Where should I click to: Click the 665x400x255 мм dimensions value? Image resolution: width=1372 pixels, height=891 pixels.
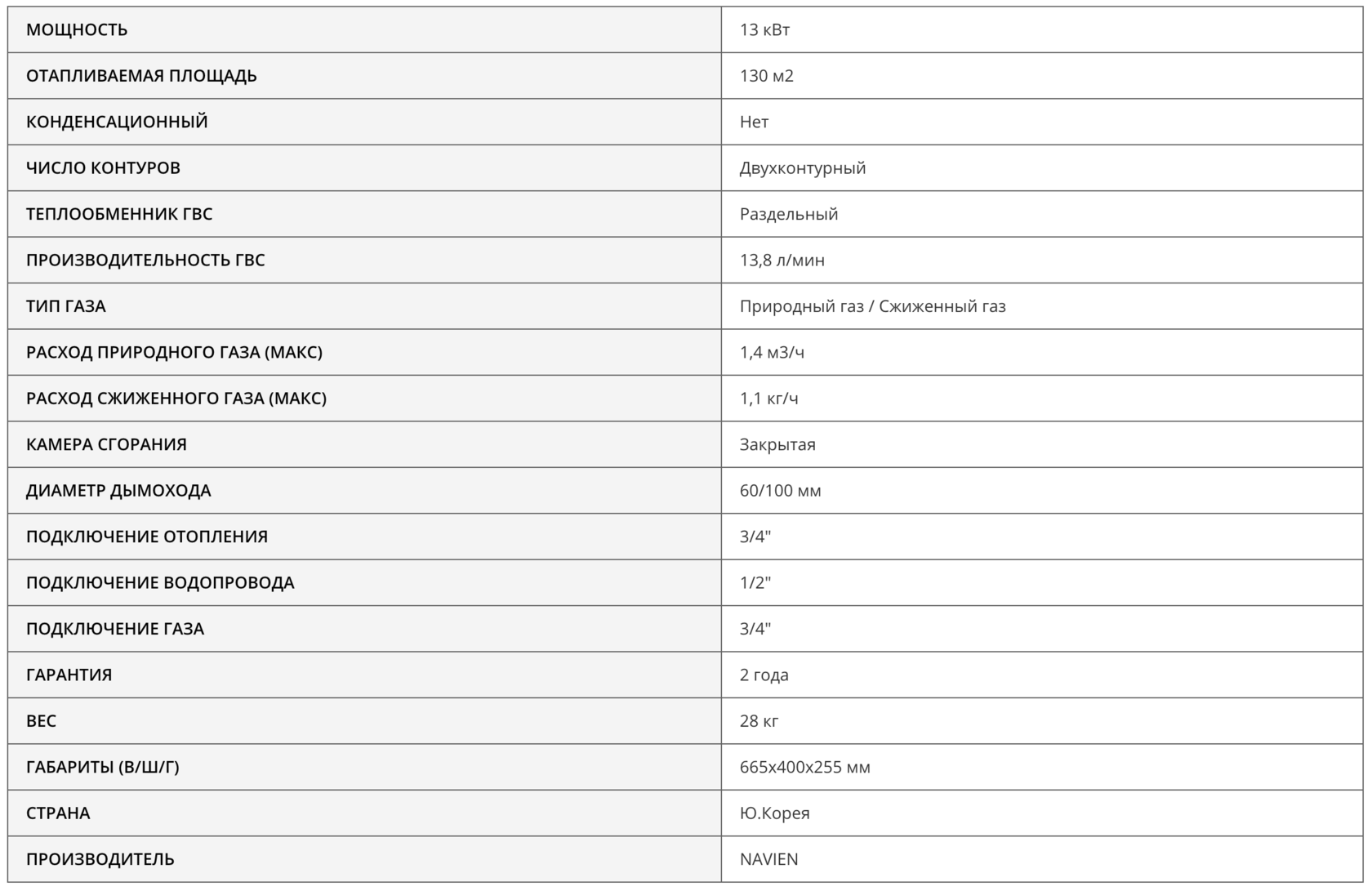click(804, 767)
